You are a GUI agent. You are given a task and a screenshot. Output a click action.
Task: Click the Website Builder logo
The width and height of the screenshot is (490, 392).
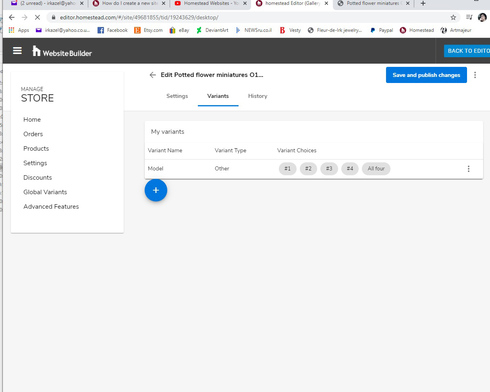(x=62, y=52)
